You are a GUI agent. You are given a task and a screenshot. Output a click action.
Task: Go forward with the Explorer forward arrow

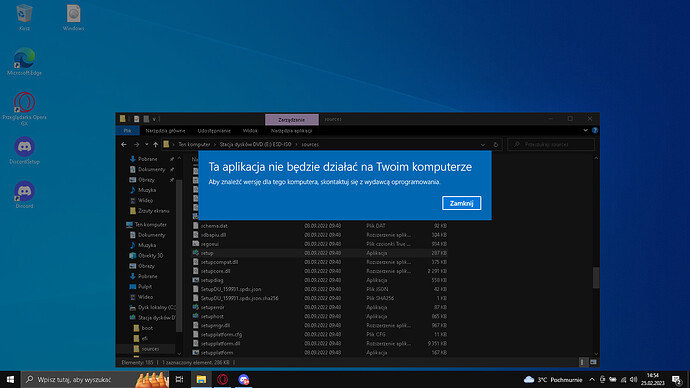pyautogui.click(x=136, y=144)
